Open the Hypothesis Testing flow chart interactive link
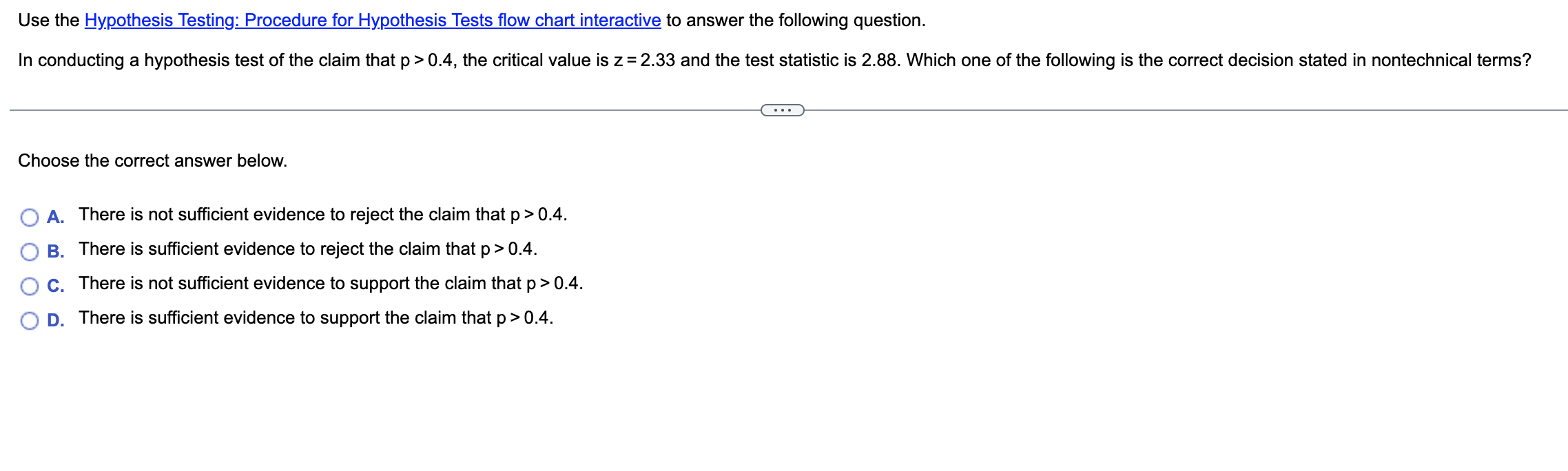1568x471 pixels. click(371, 20)
